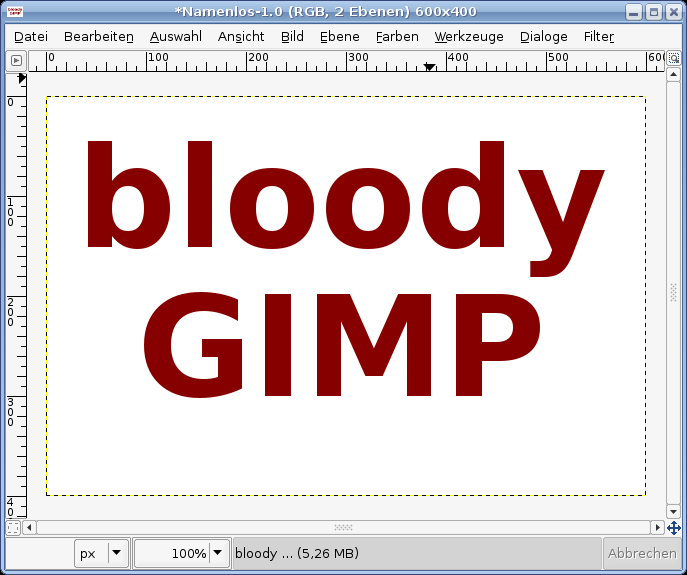This screenshot has height=575, width=687.
Task: Toggle zoom-on-window-resize icon at top right
Action: coord(674,58)
